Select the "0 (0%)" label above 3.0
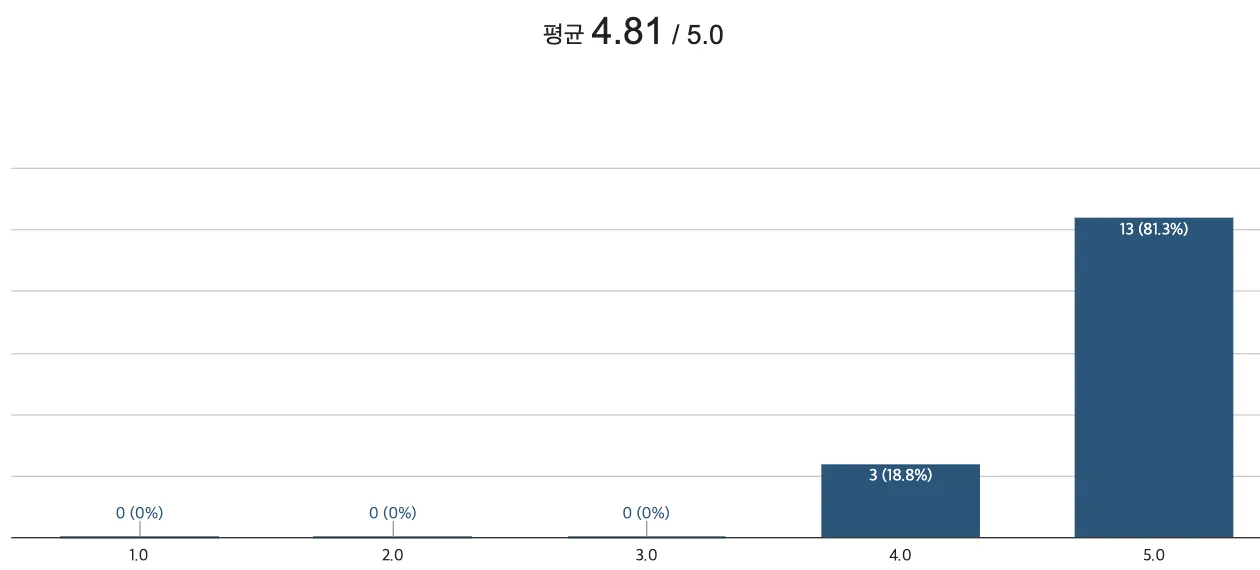This screenshot has width=1260, height=570. pyautogui.click(x=646, y=513)
